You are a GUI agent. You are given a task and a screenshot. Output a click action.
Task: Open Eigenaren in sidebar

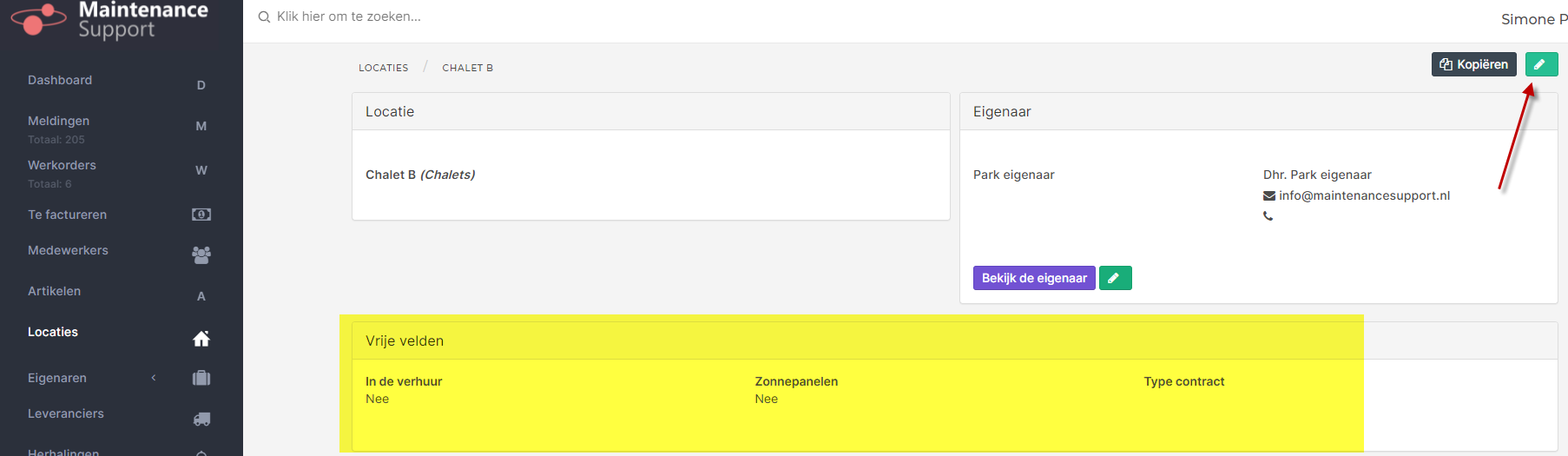click(57, 378)
